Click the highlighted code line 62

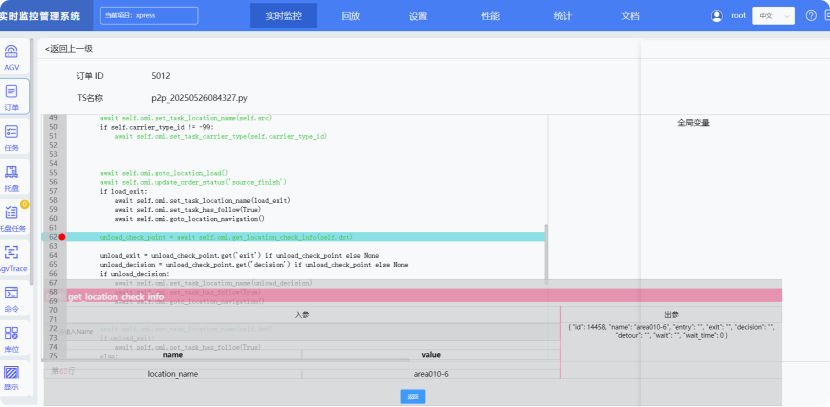(293, 237)
